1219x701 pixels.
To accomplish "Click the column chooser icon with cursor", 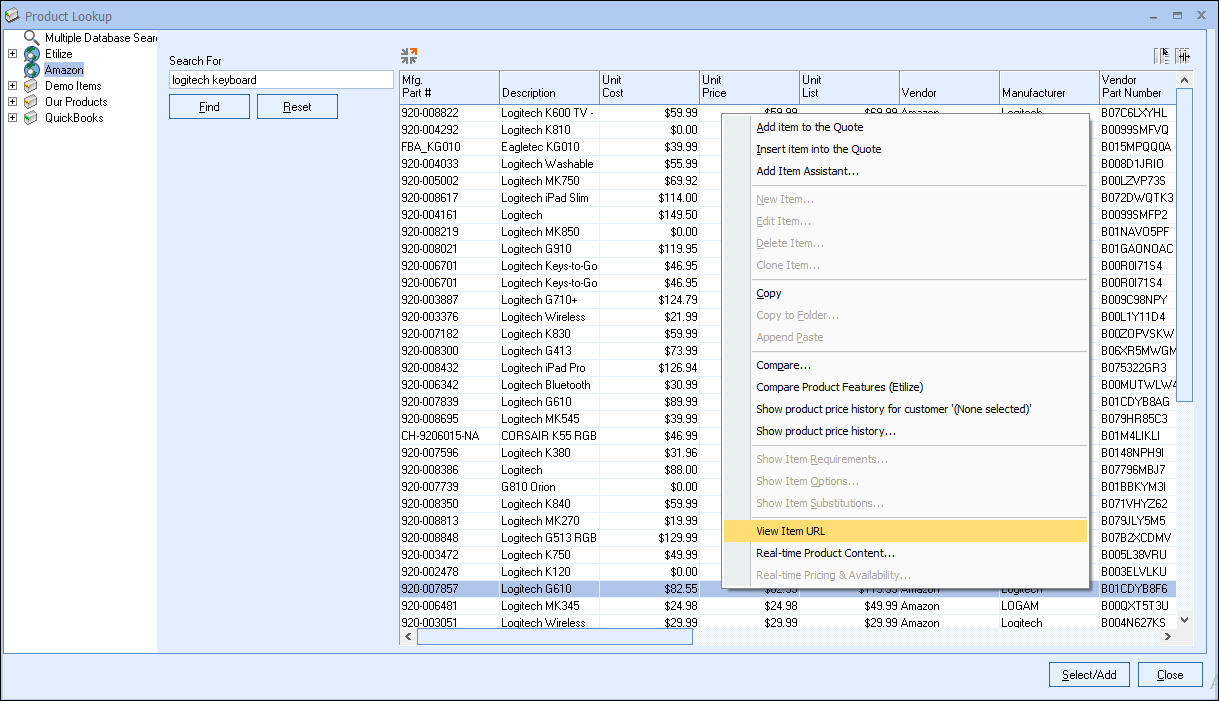I will click(1162, 56).
